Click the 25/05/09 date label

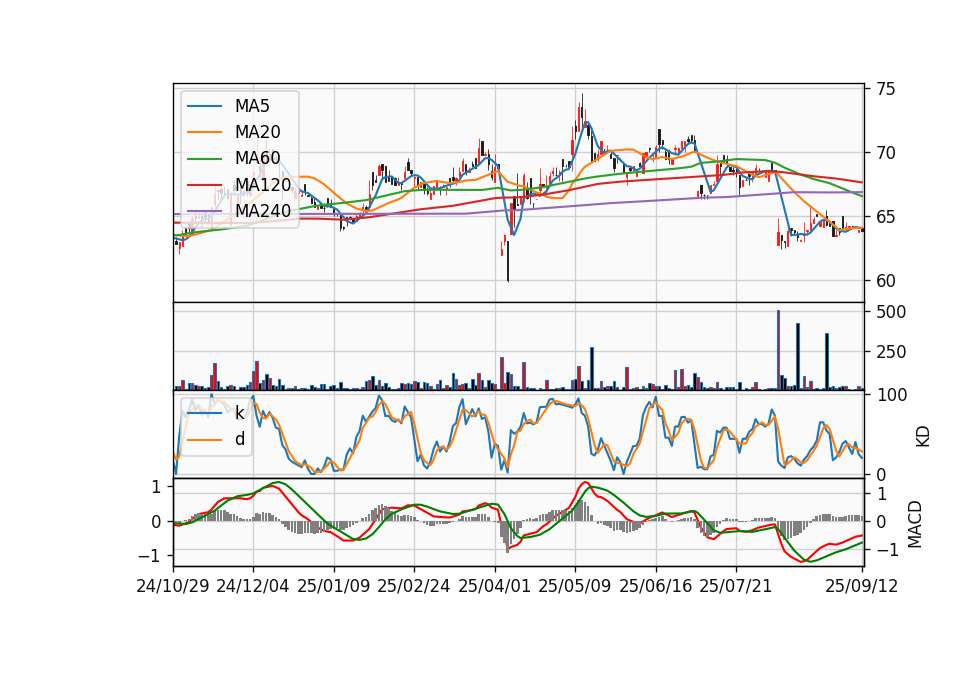(x=575, y=586)
